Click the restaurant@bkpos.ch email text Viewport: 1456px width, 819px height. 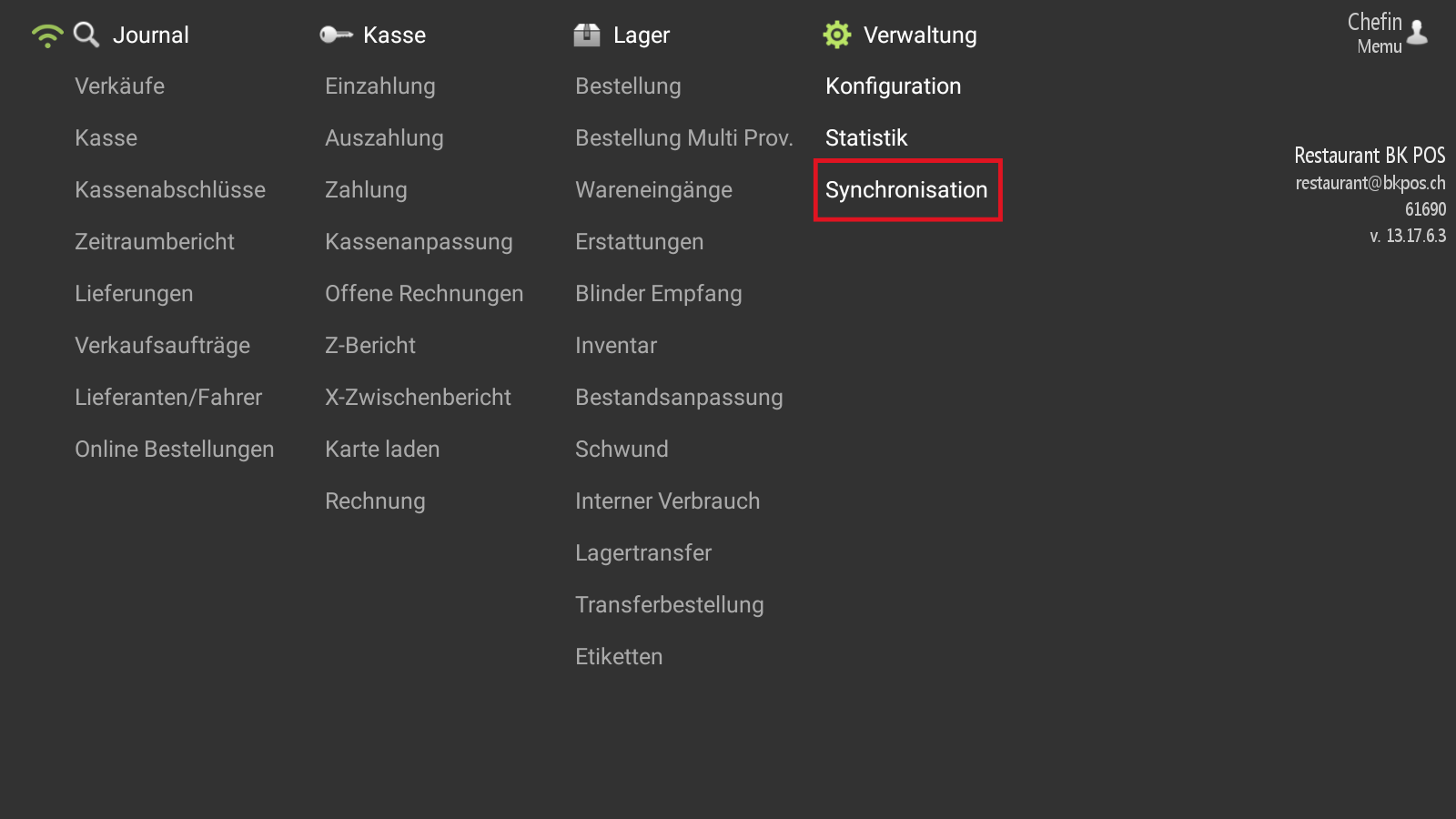(1370, 183)
